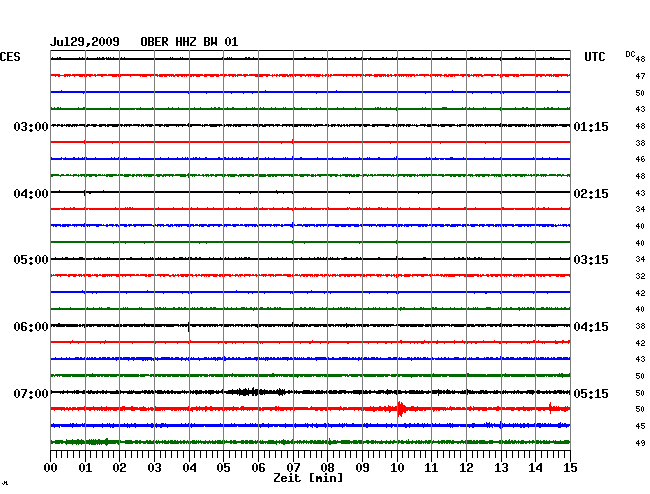Click the 07 minute axis tick label
This screenshot has height=494, width=650.
pyautogui.click(x=293, y=467)
